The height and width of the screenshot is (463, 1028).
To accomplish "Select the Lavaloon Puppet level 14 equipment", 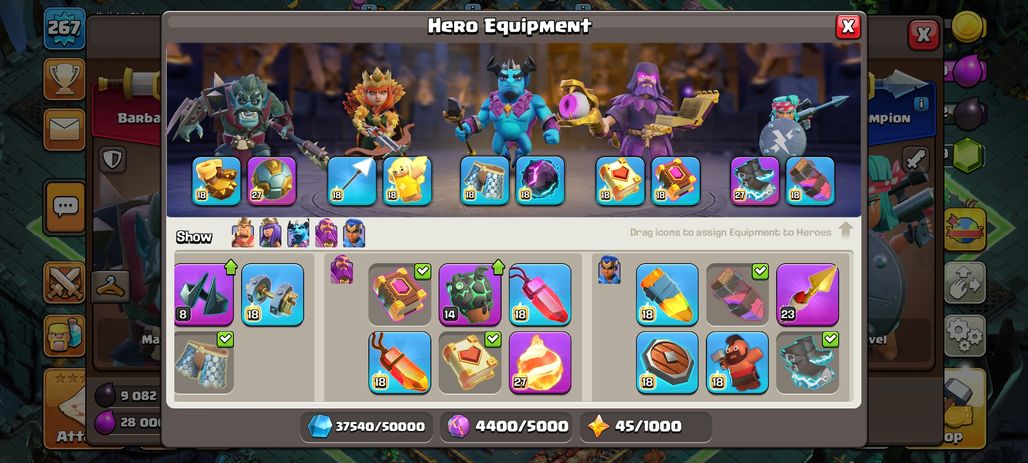I will pos(469,294).
